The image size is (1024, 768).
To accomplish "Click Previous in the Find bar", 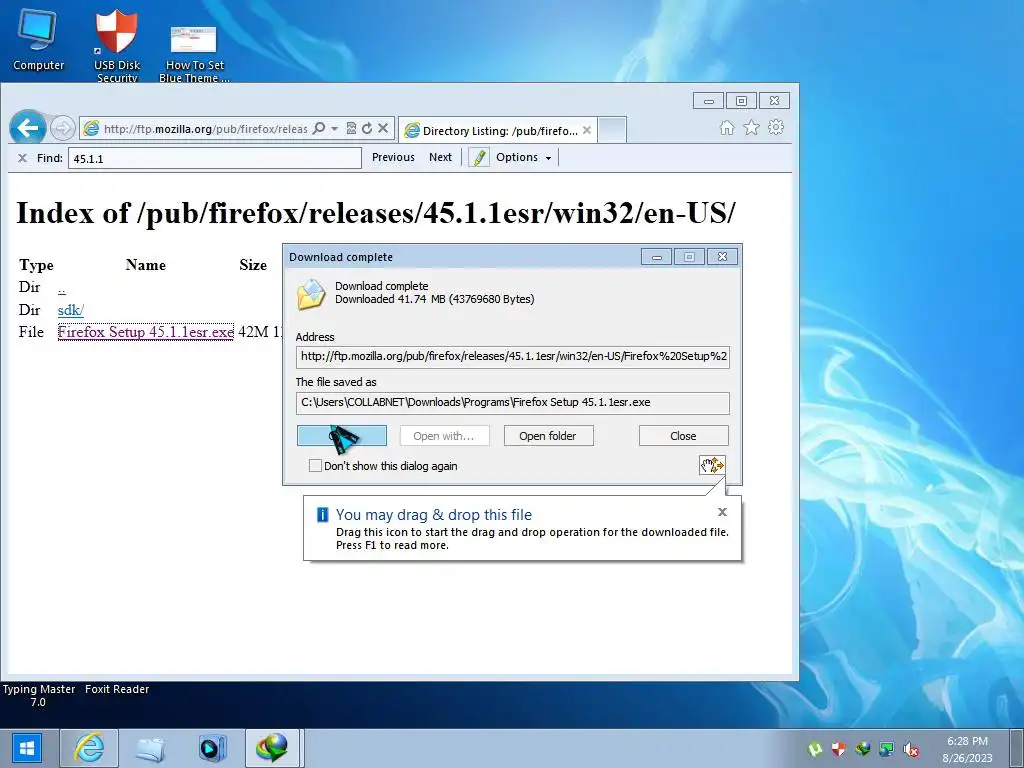I will tap(393, 157).
